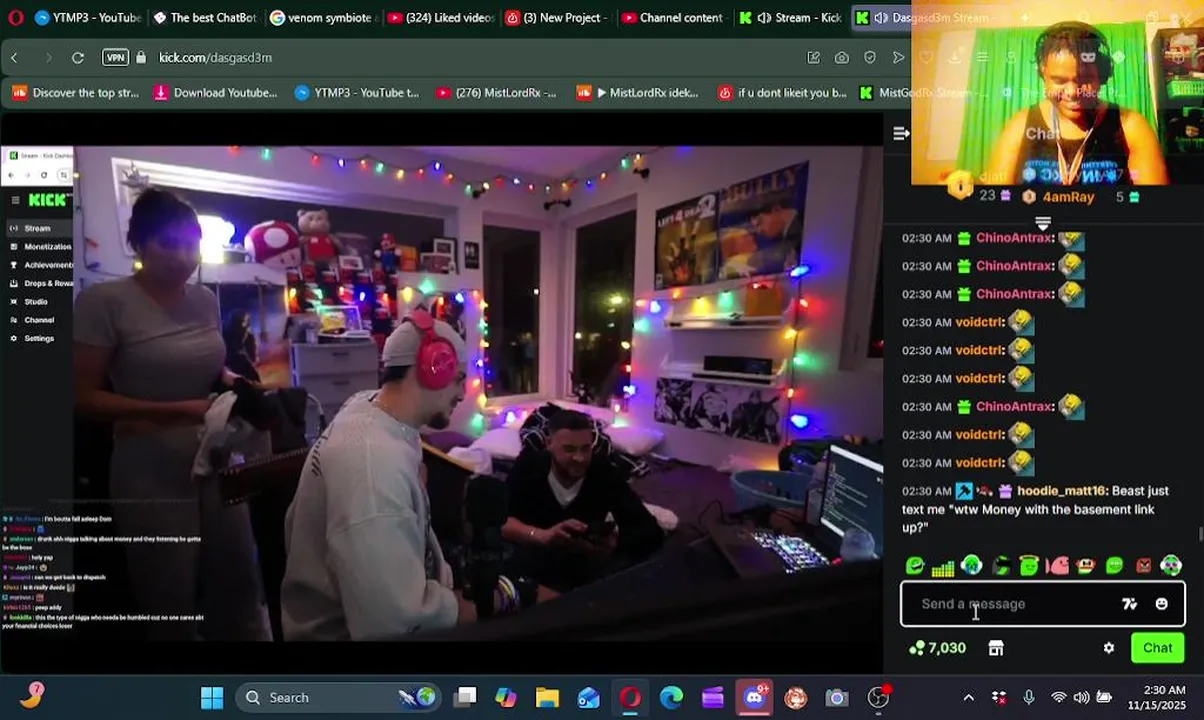Open Camera app from taskbar
The height and width of the screenshot is (720, 1204).
pyautogui.click(x=837, y=698)
